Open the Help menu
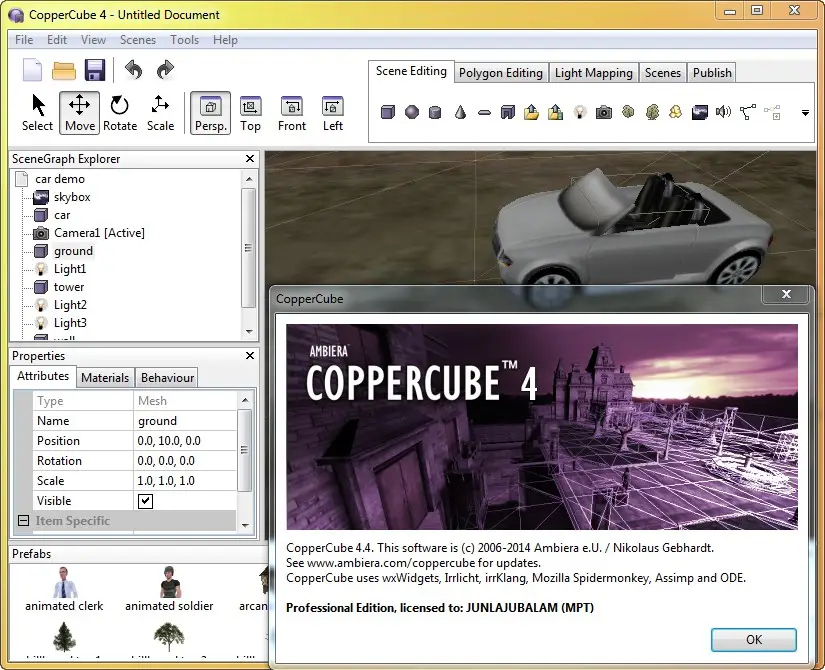This screenshot has width=825, height=670. pos(225,40)
